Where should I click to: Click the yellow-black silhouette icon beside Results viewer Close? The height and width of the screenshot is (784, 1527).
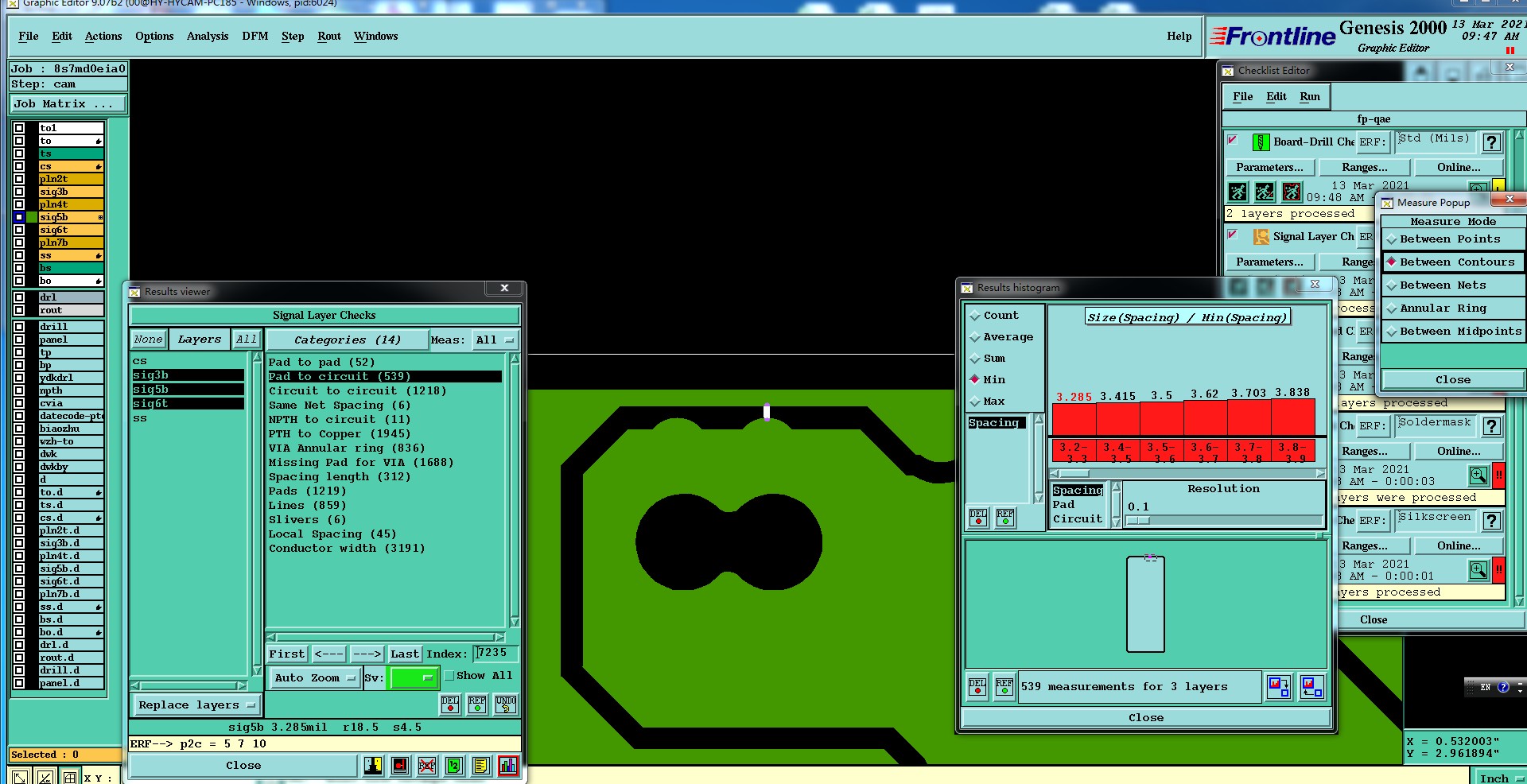pos(373,765)
